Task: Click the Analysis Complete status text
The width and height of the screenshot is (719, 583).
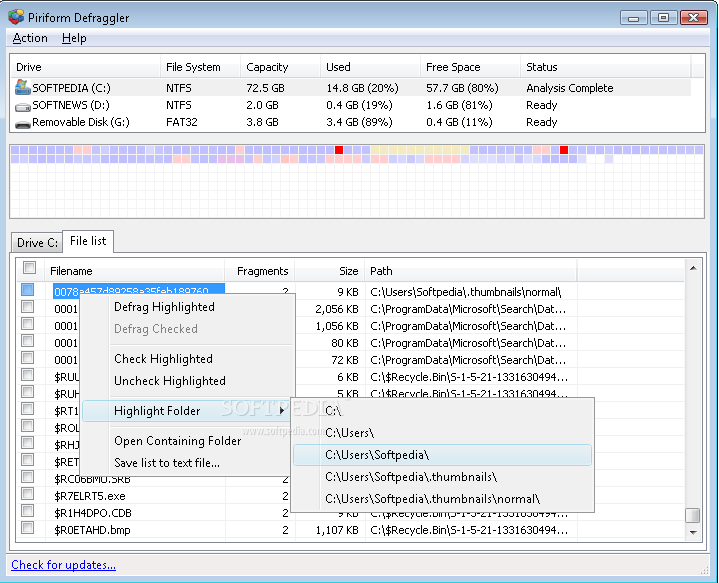Action: (570, 88)
